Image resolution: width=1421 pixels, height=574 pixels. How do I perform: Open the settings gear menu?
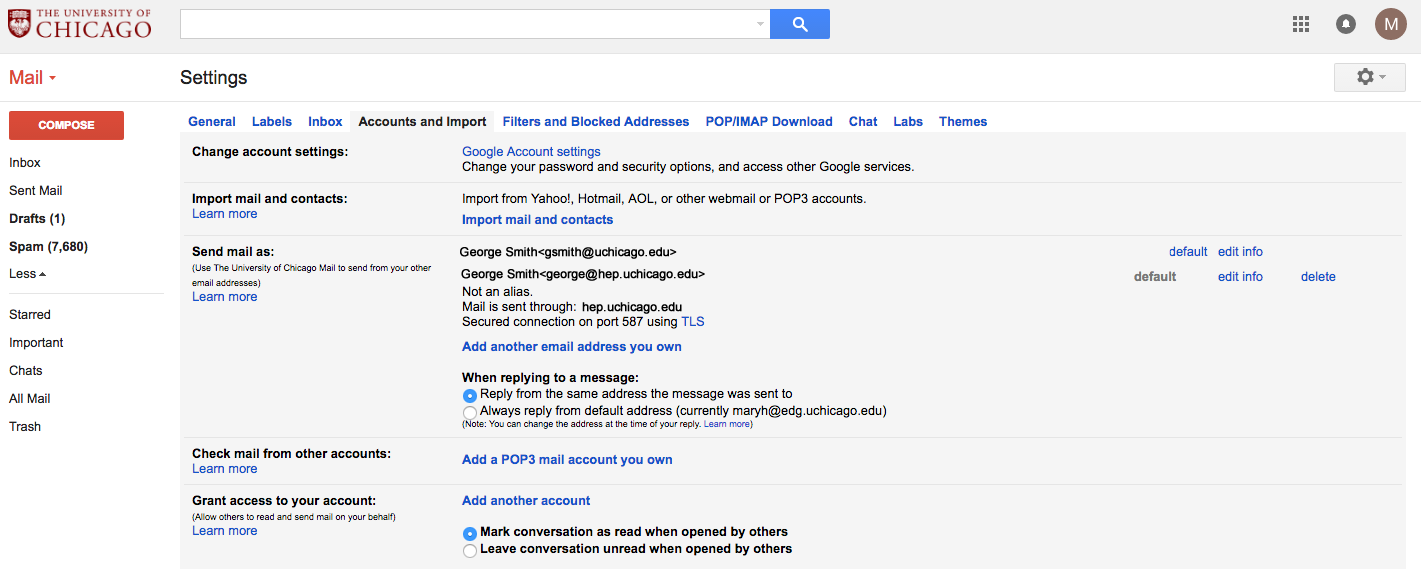tap(1370, 77)
